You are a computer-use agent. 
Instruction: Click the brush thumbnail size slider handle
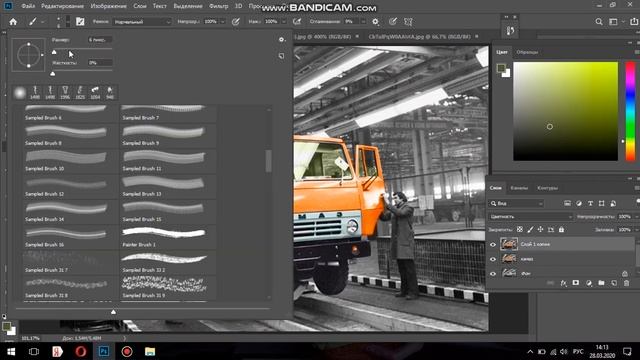point(113,312)
